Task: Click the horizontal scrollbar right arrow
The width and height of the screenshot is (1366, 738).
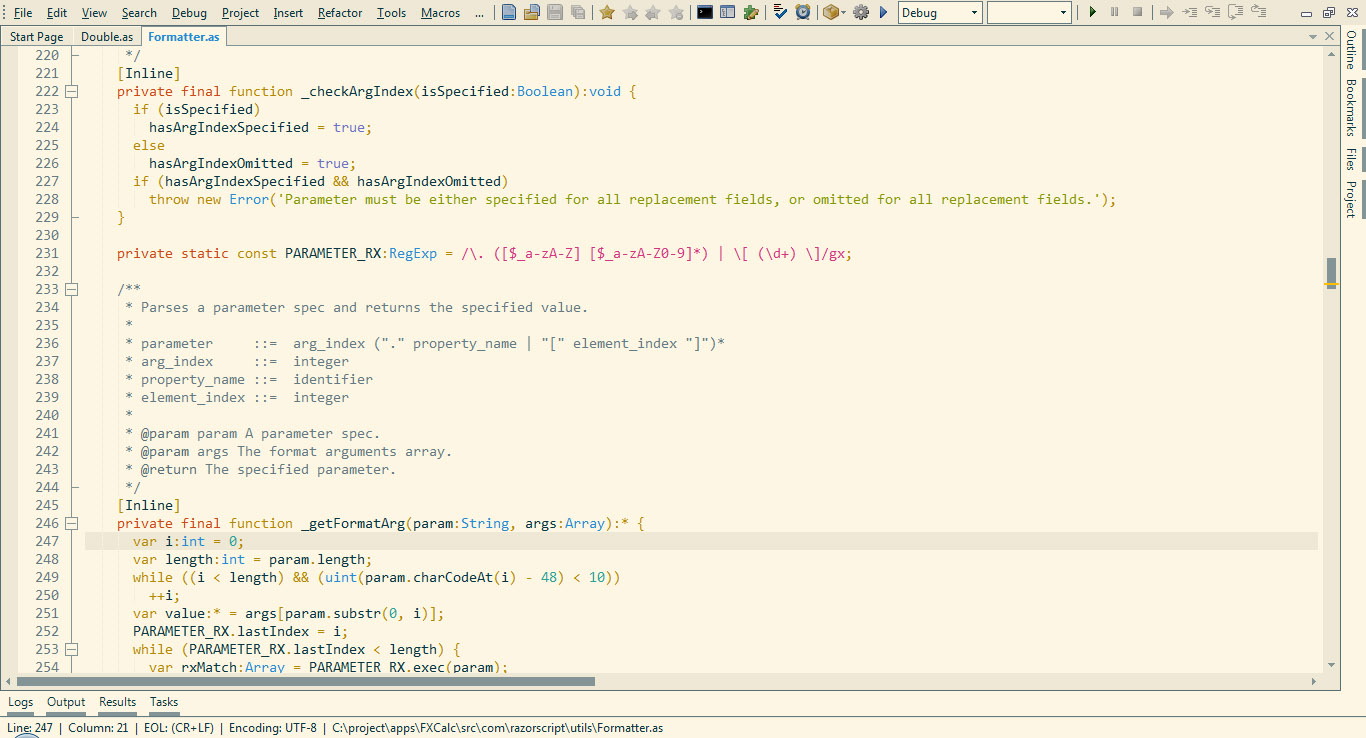Action: click(1314, 681)
